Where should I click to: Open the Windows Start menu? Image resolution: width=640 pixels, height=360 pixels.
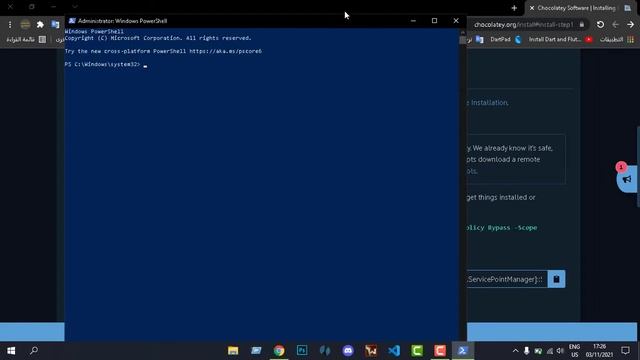click(x=11, y=351)
